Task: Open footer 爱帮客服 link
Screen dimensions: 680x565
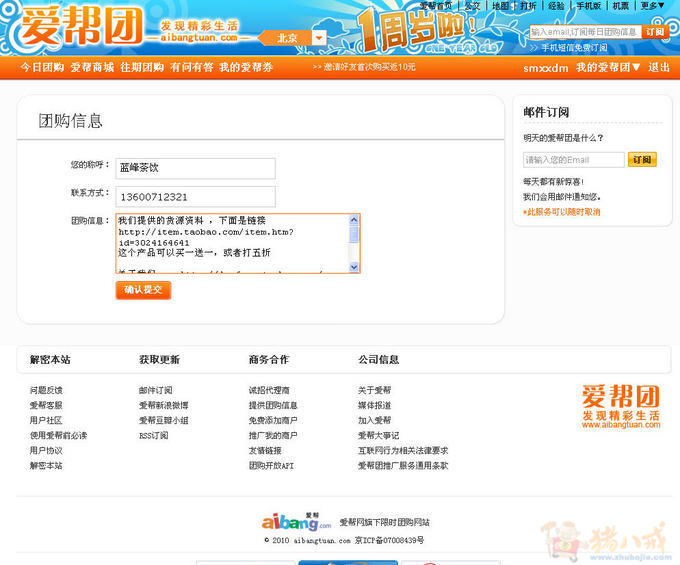Action: (46, 405)
